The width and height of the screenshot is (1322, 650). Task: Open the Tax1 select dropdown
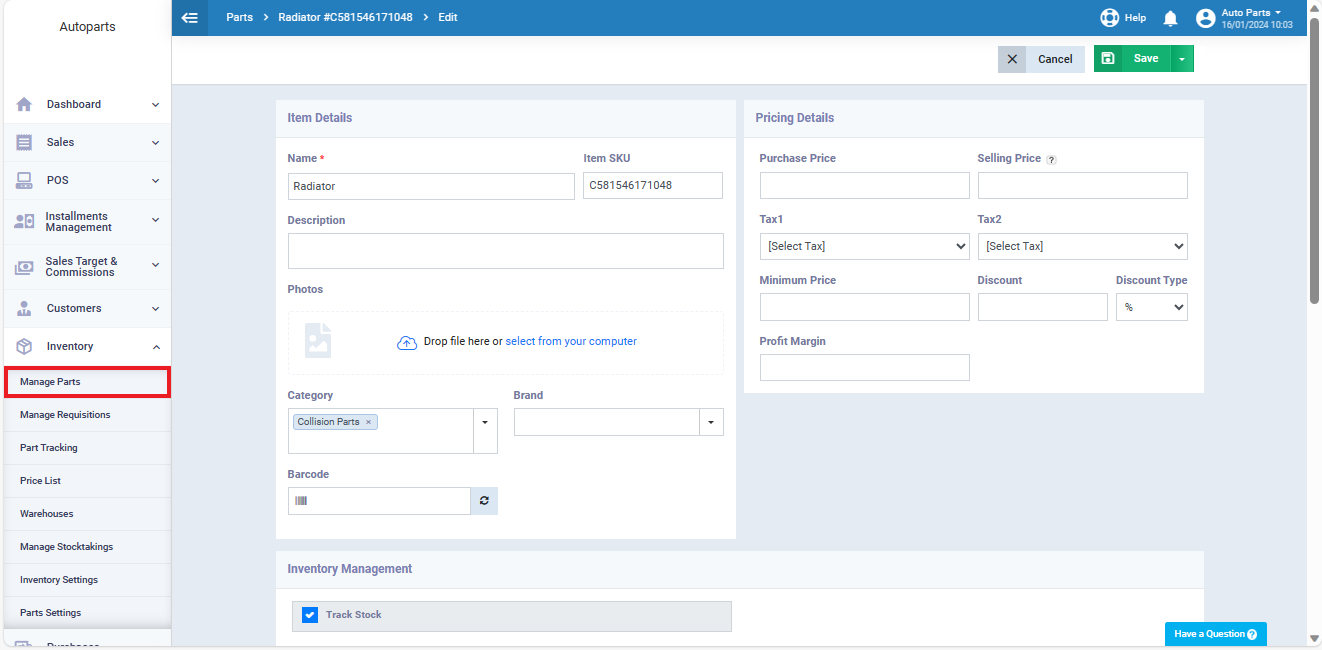(865, 246)
